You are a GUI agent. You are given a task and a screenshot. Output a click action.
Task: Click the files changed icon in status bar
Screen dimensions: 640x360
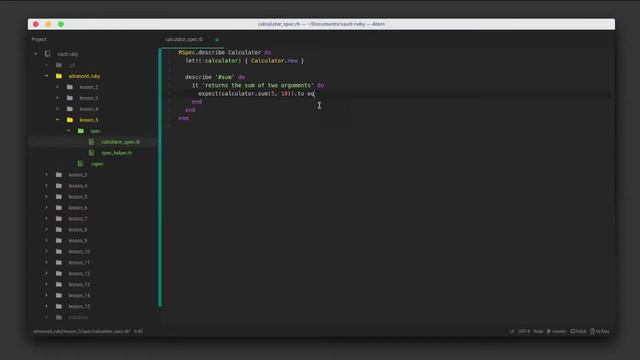tap(592, 331)
